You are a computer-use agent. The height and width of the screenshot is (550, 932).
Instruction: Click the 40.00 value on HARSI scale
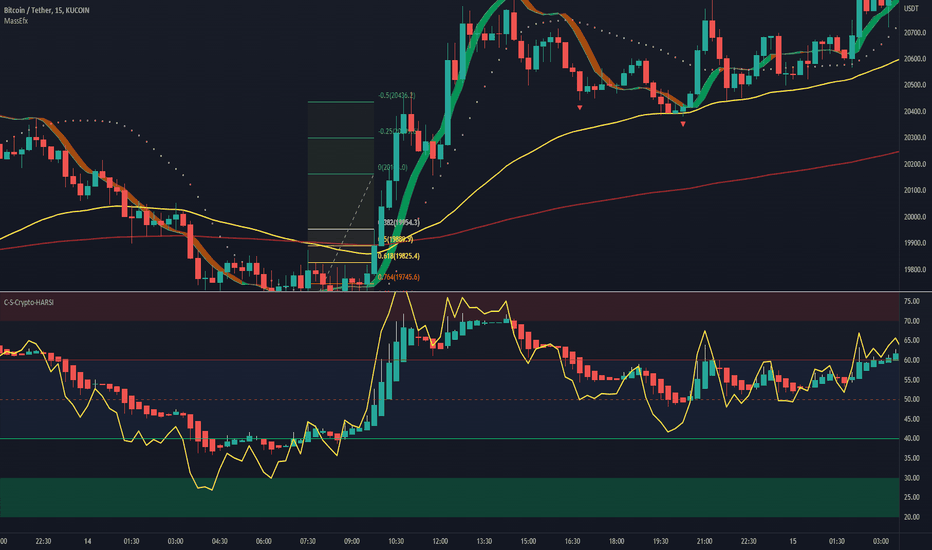tap(912, 439)
